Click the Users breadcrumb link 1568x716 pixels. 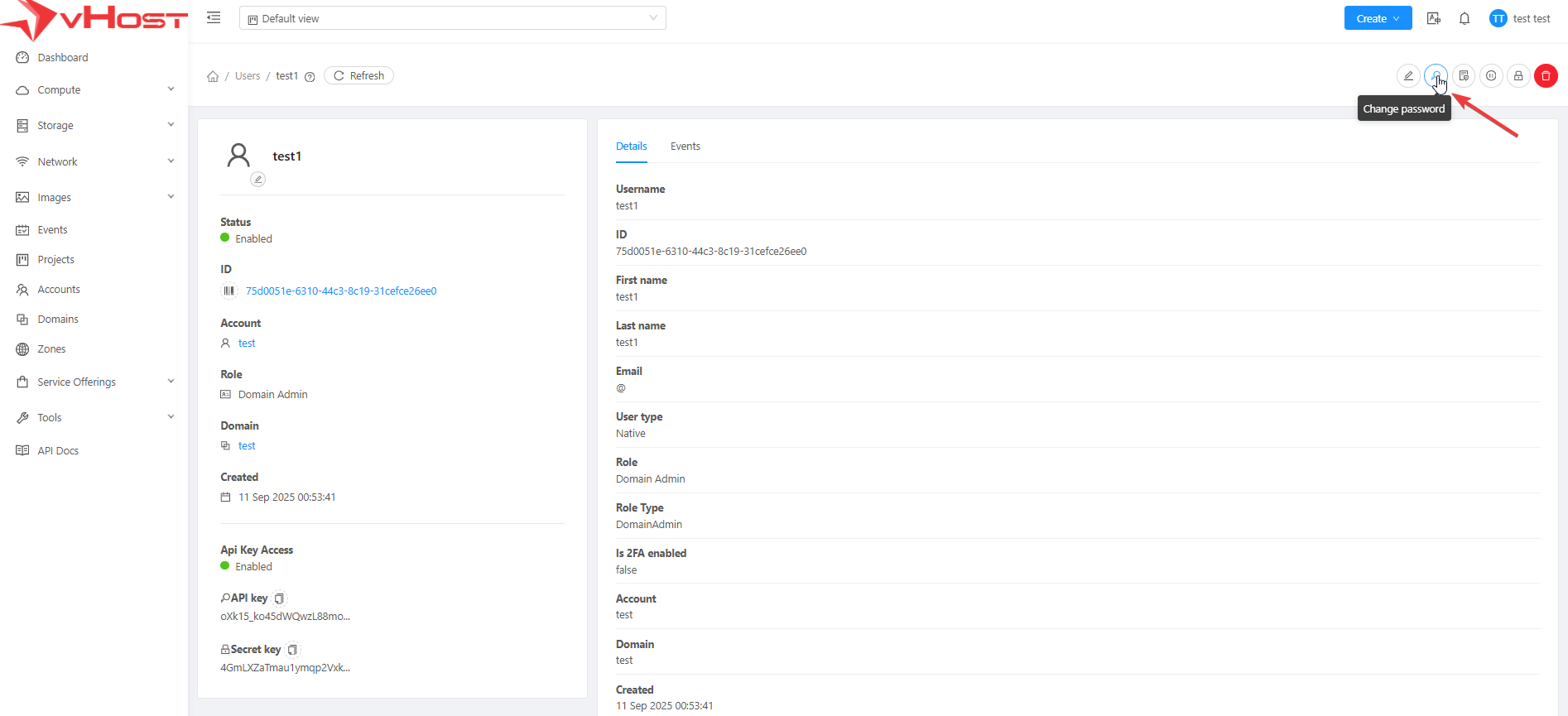(x=248, y=76)
